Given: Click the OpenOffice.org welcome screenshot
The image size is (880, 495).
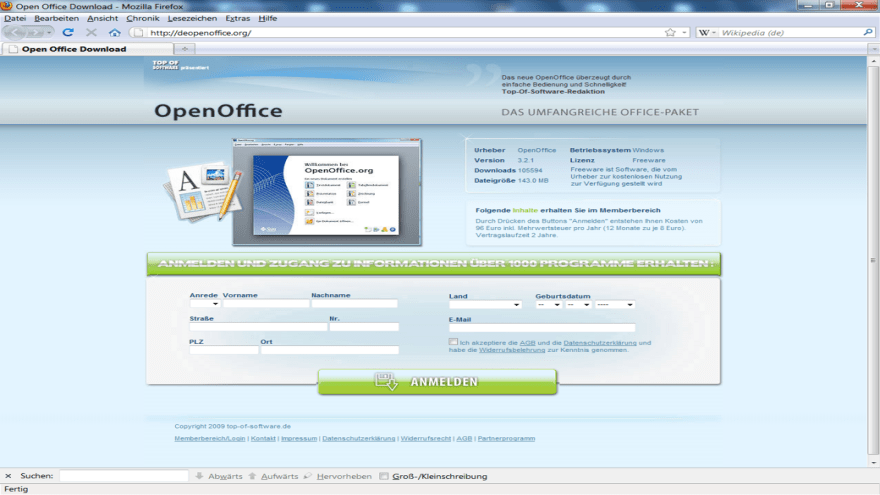Looking at the screenshot, I should 327,192.
